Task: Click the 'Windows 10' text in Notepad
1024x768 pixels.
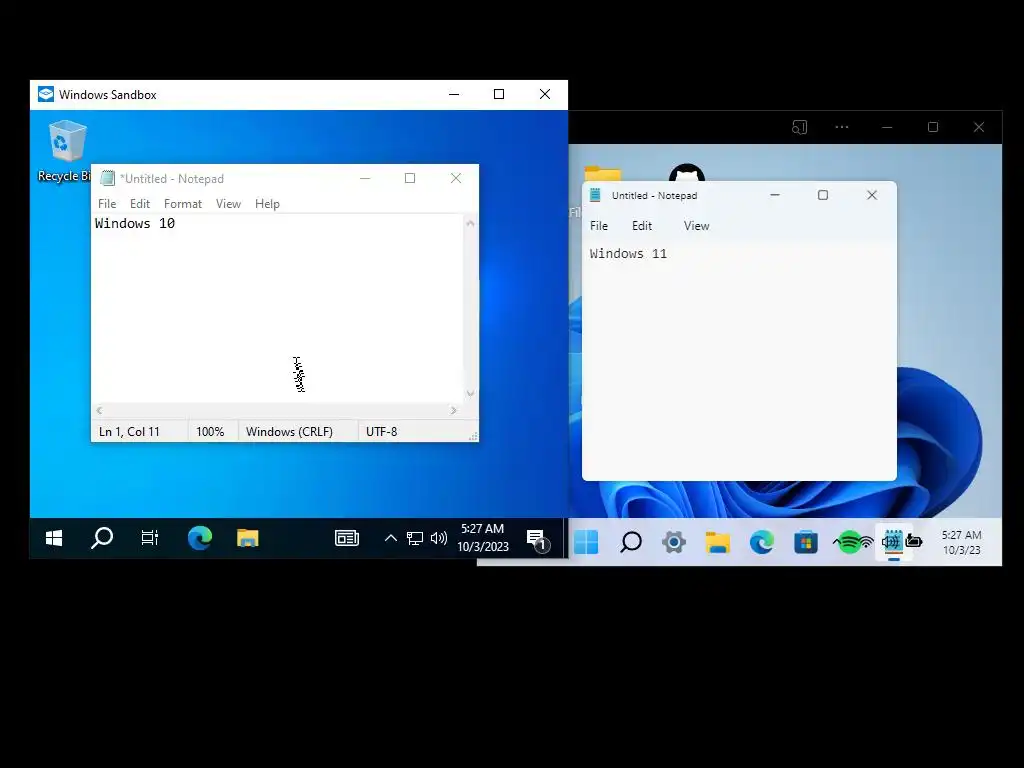Action: (135, 223)
